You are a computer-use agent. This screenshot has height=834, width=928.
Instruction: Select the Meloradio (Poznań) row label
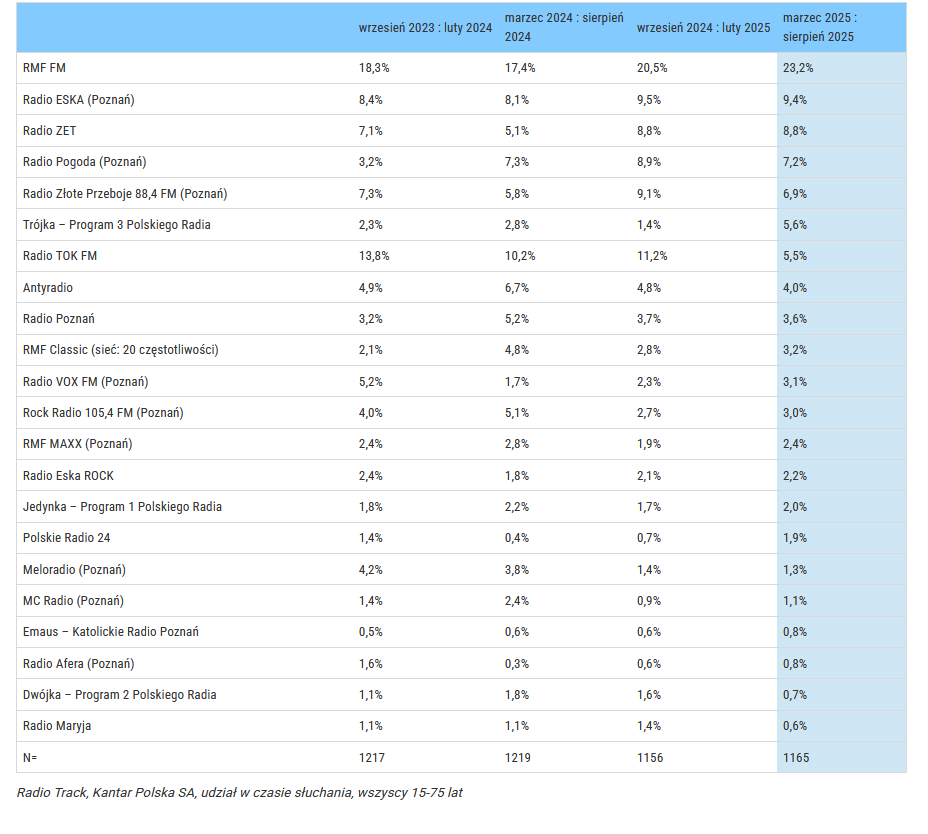tap(74, 569)
